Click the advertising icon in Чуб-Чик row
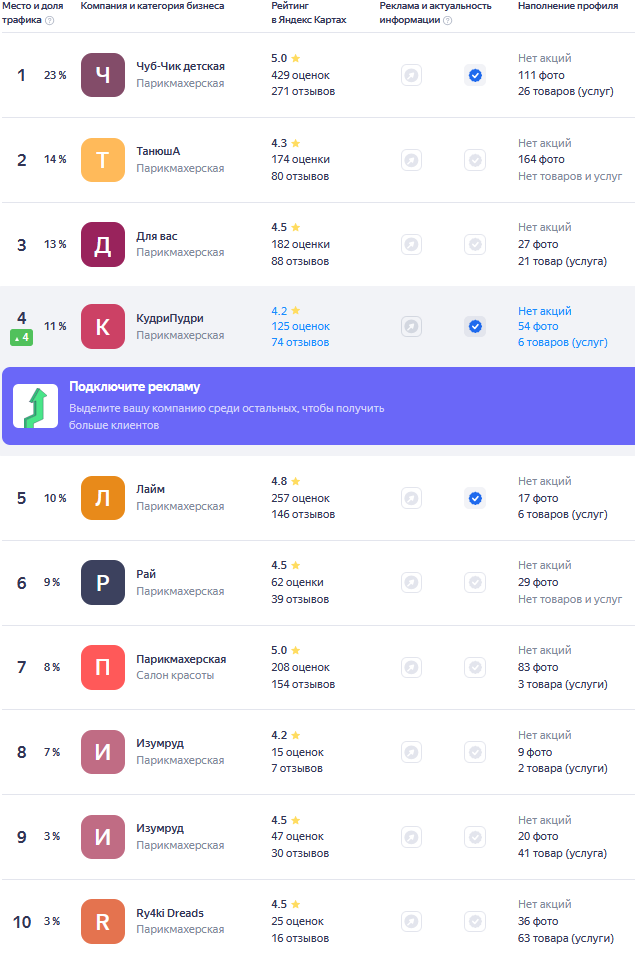The height and width of the screenshot is (955, 635). click(412, 76)
